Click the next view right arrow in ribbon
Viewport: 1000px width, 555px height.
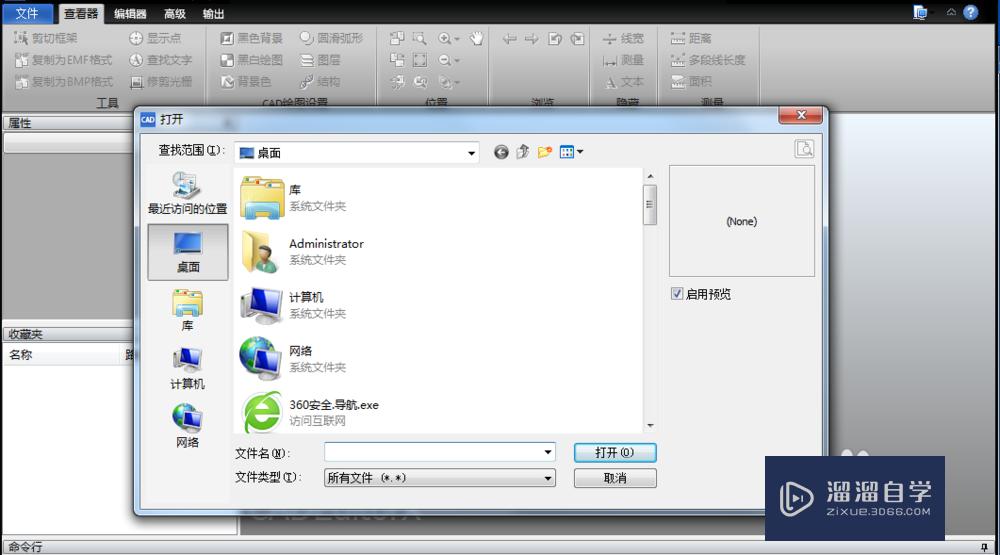pyautogui.click(x=531, y=39)
